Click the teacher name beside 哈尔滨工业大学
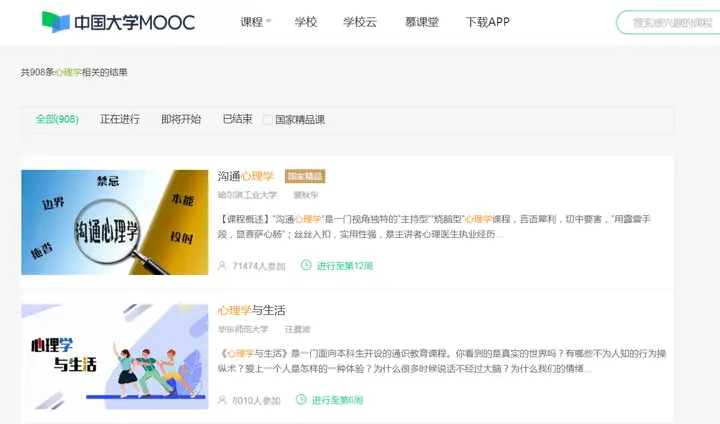 coord(306,195)
